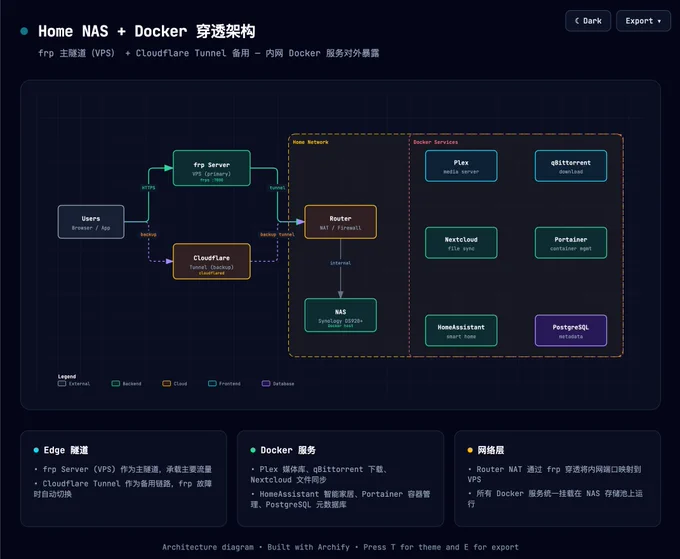The image size is (680, 559).
Task: Select the PostgreSQL metadata node
Action: pos(571,330)
